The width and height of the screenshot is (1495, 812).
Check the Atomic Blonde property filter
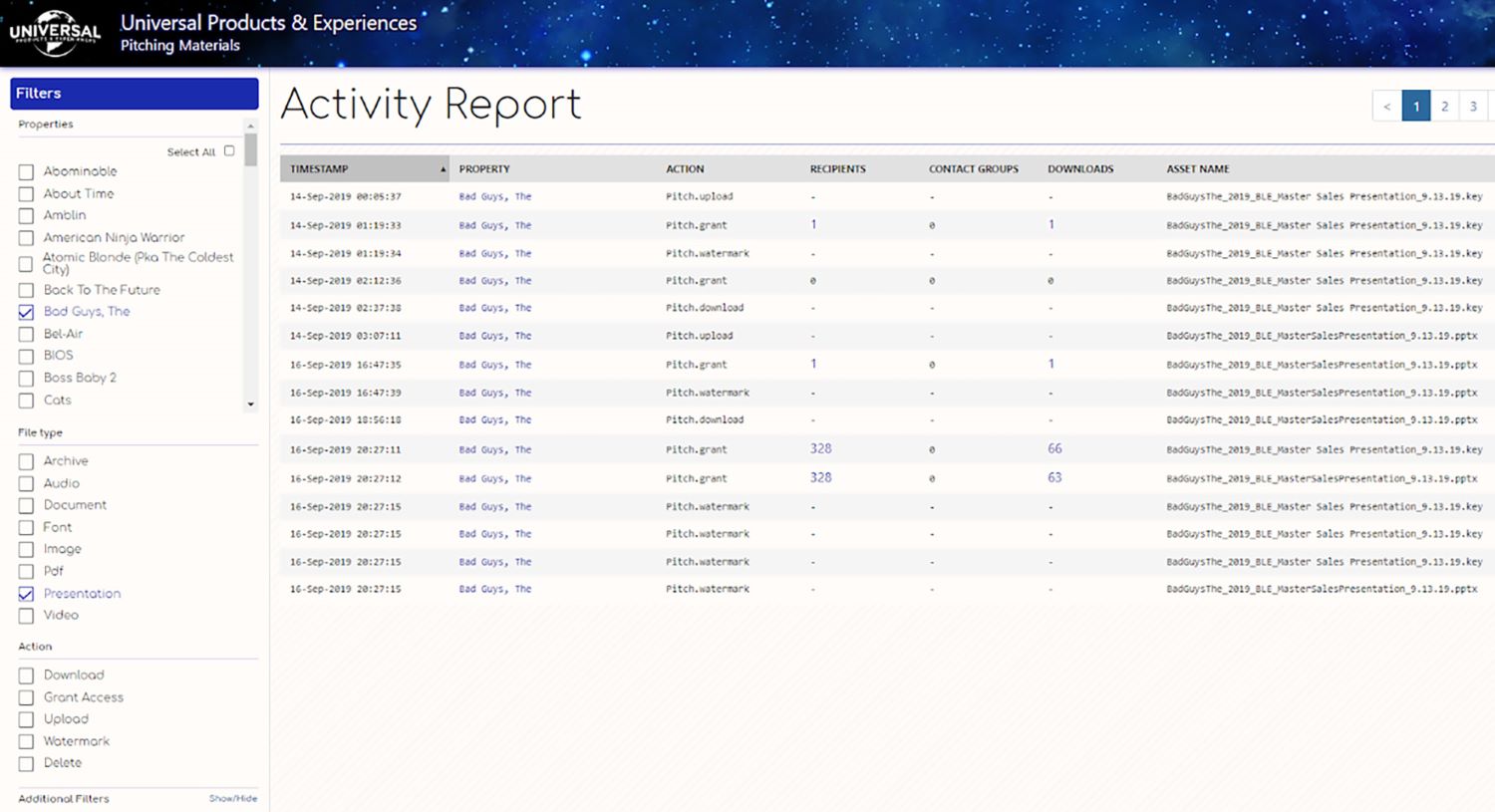(x=26, y=264)
